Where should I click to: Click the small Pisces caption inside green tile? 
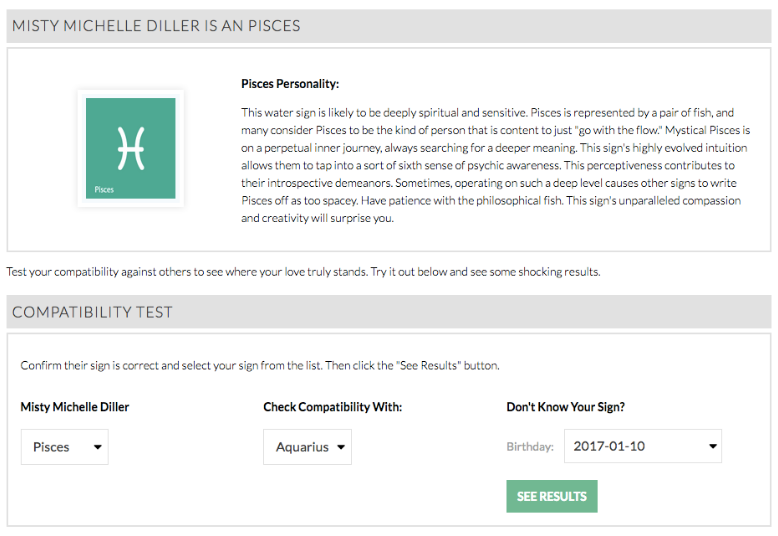104,190
